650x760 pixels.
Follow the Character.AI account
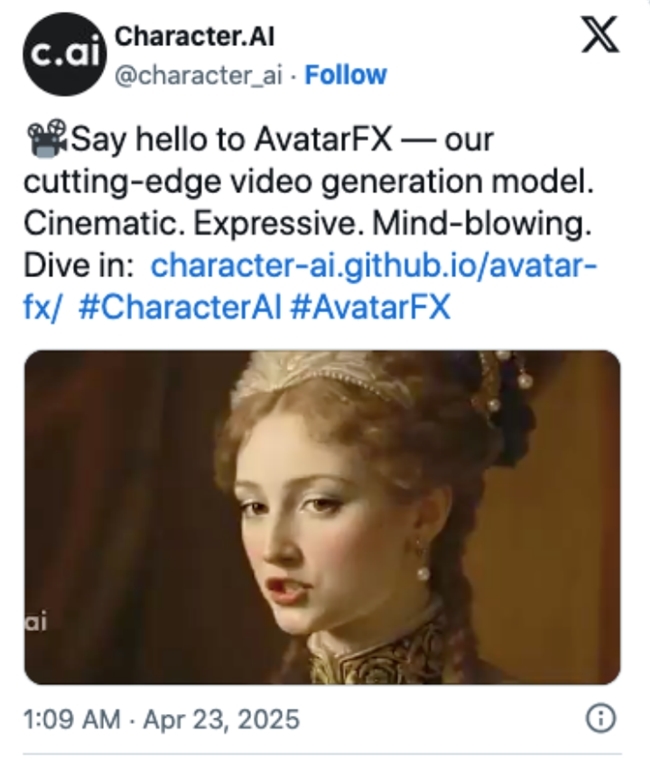coord(346,75)
